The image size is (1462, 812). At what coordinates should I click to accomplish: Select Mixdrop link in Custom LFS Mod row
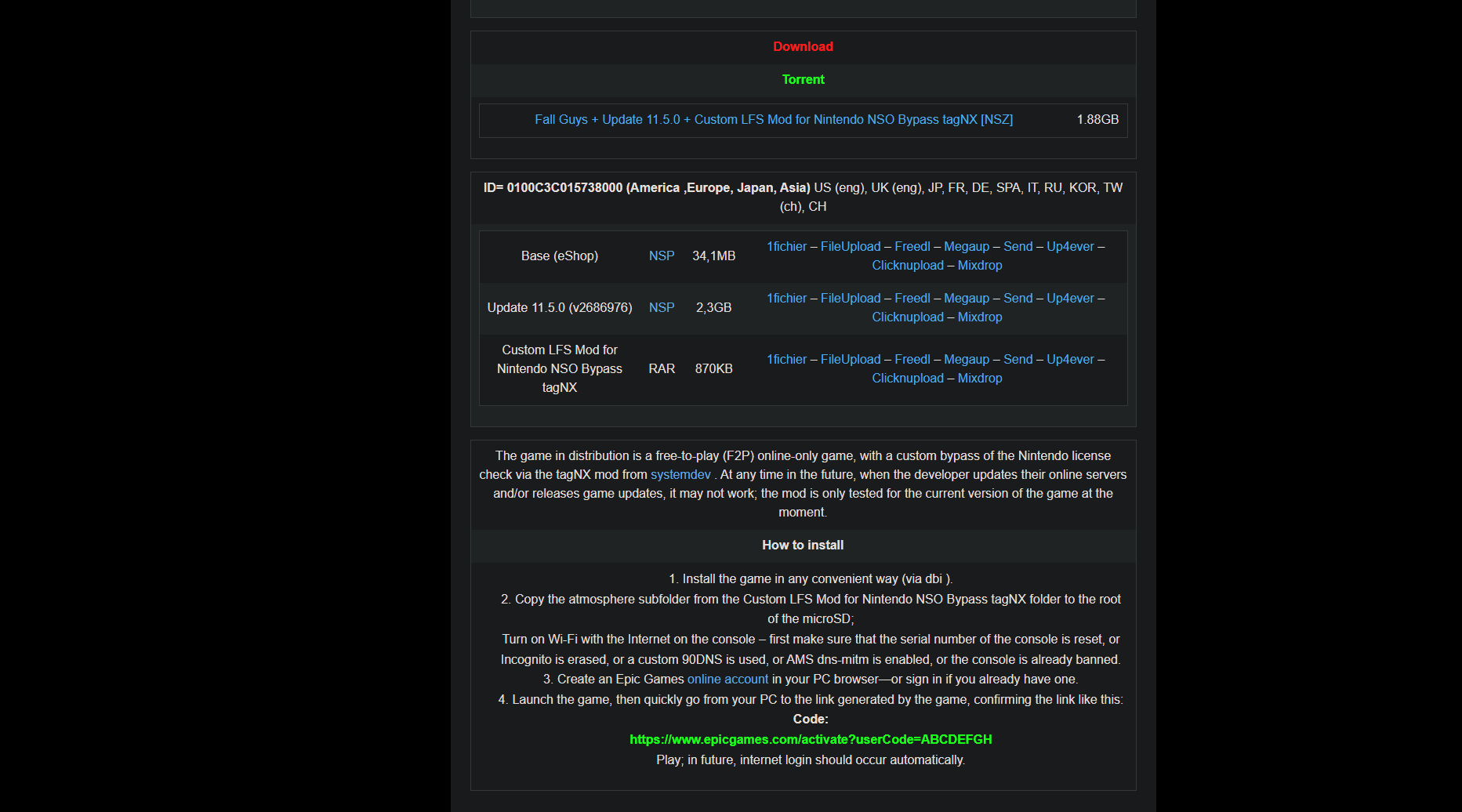[980, 379]
